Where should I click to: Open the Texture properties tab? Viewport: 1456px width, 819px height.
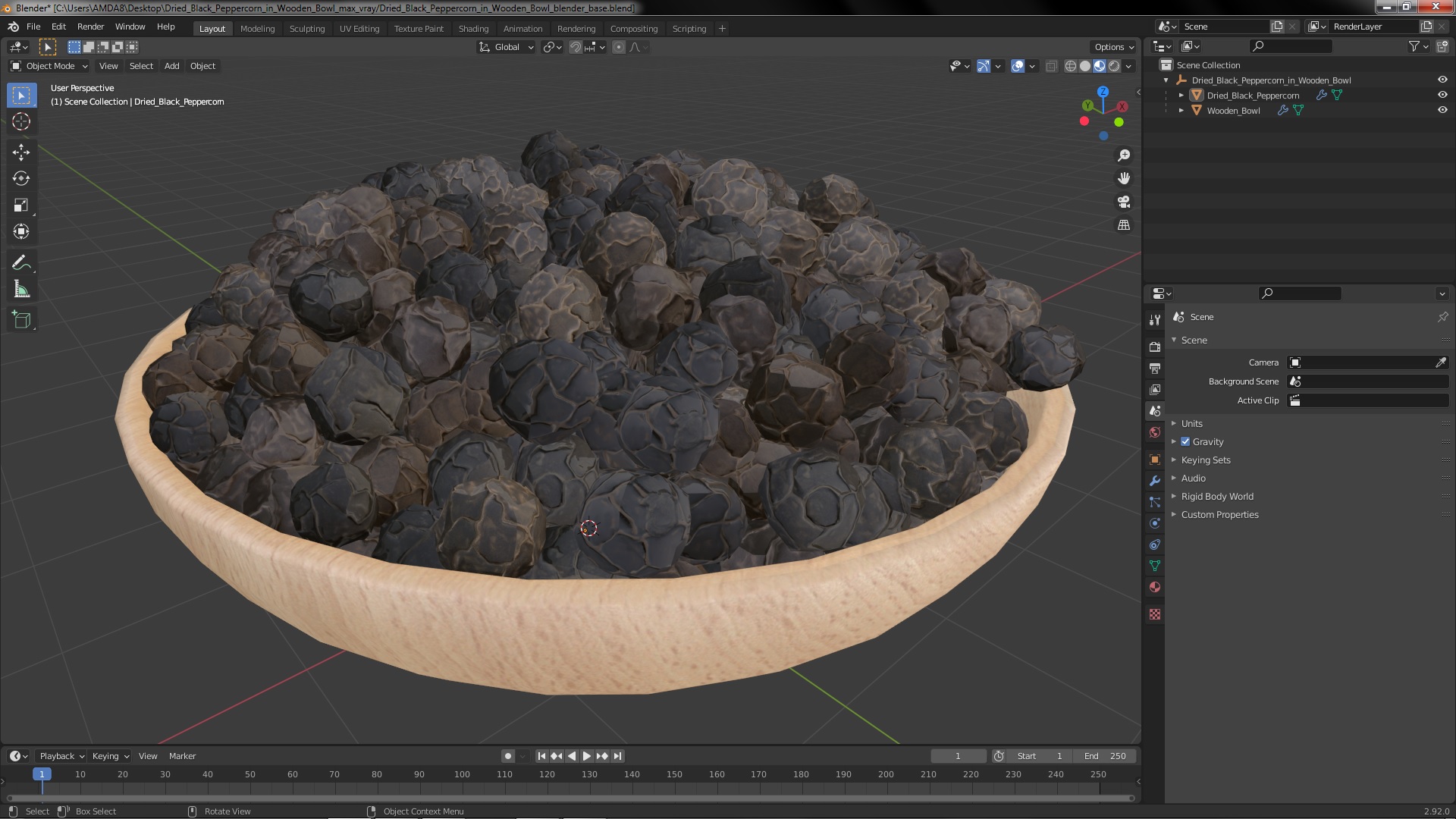click(1154, 614)
